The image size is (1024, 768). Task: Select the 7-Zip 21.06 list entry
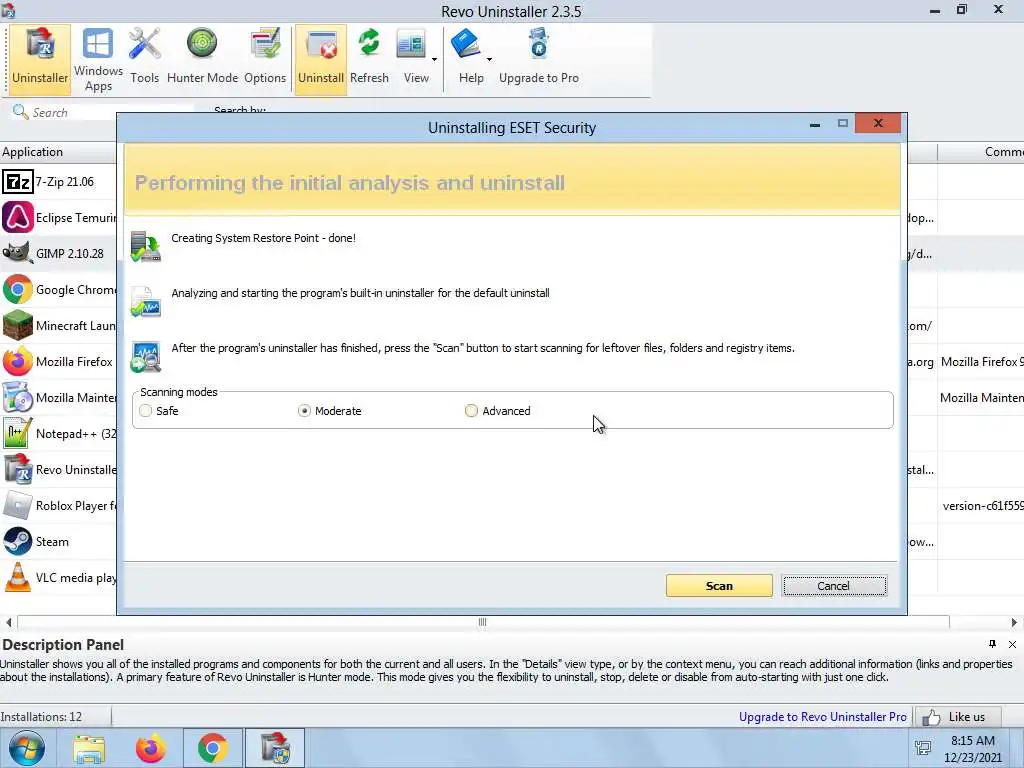(x=59, y=182)
